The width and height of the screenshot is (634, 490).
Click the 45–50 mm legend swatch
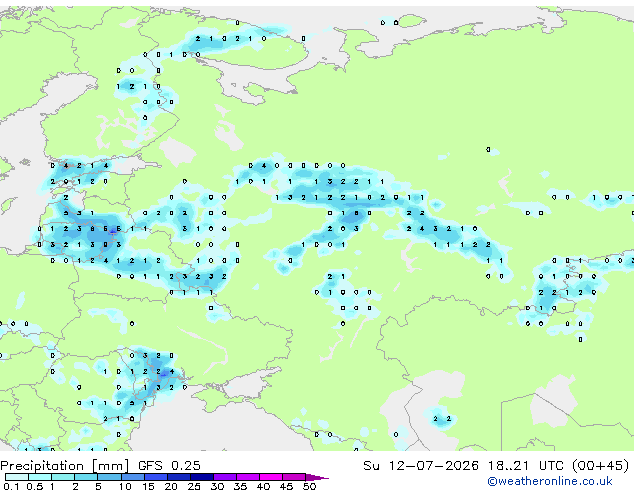[294, 477]
